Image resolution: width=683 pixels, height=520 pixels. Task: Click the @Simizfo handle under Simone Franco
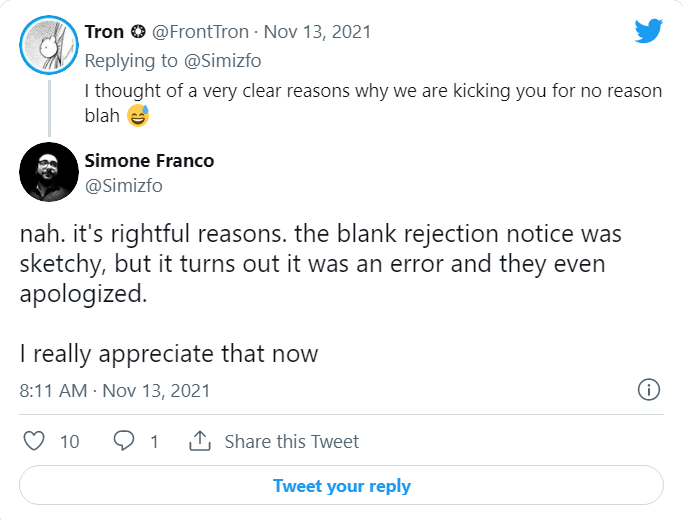tap(123, 186)
